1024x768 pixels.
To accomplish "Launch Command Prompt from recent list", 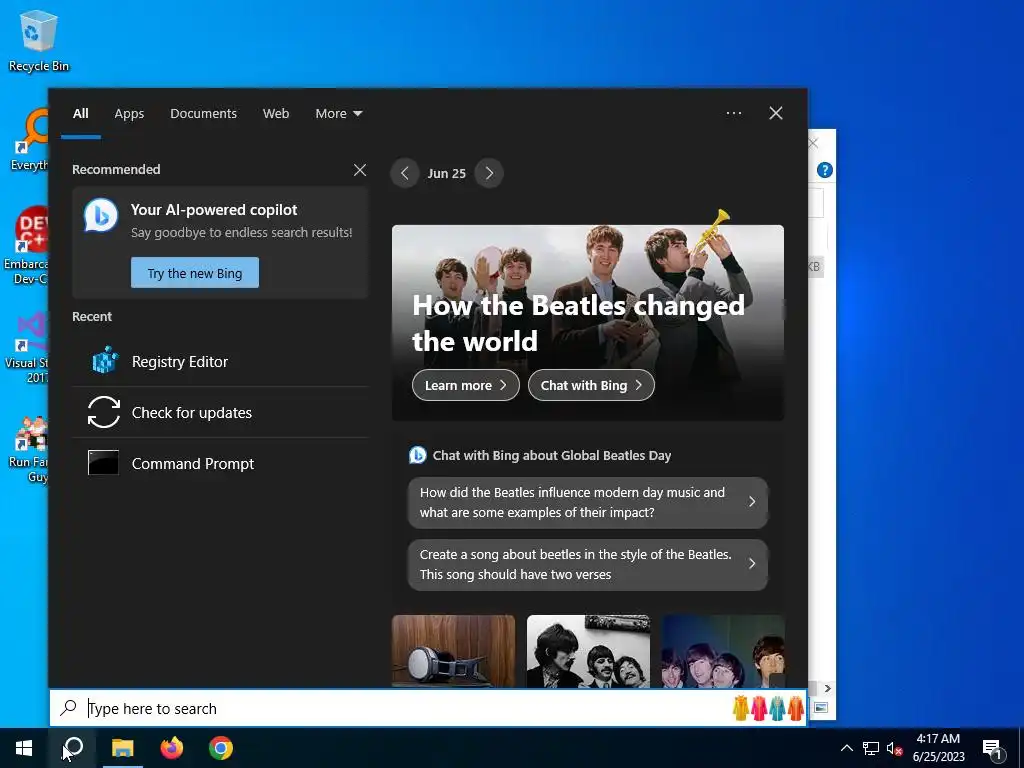I will 220,463.
